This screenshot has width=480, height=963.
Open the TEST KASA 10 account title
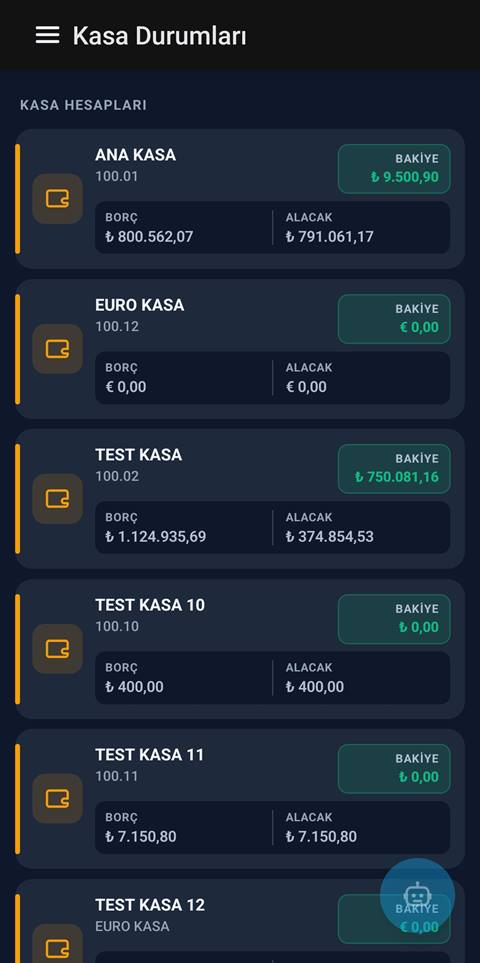pyautogui.click(x=150, y=605)
